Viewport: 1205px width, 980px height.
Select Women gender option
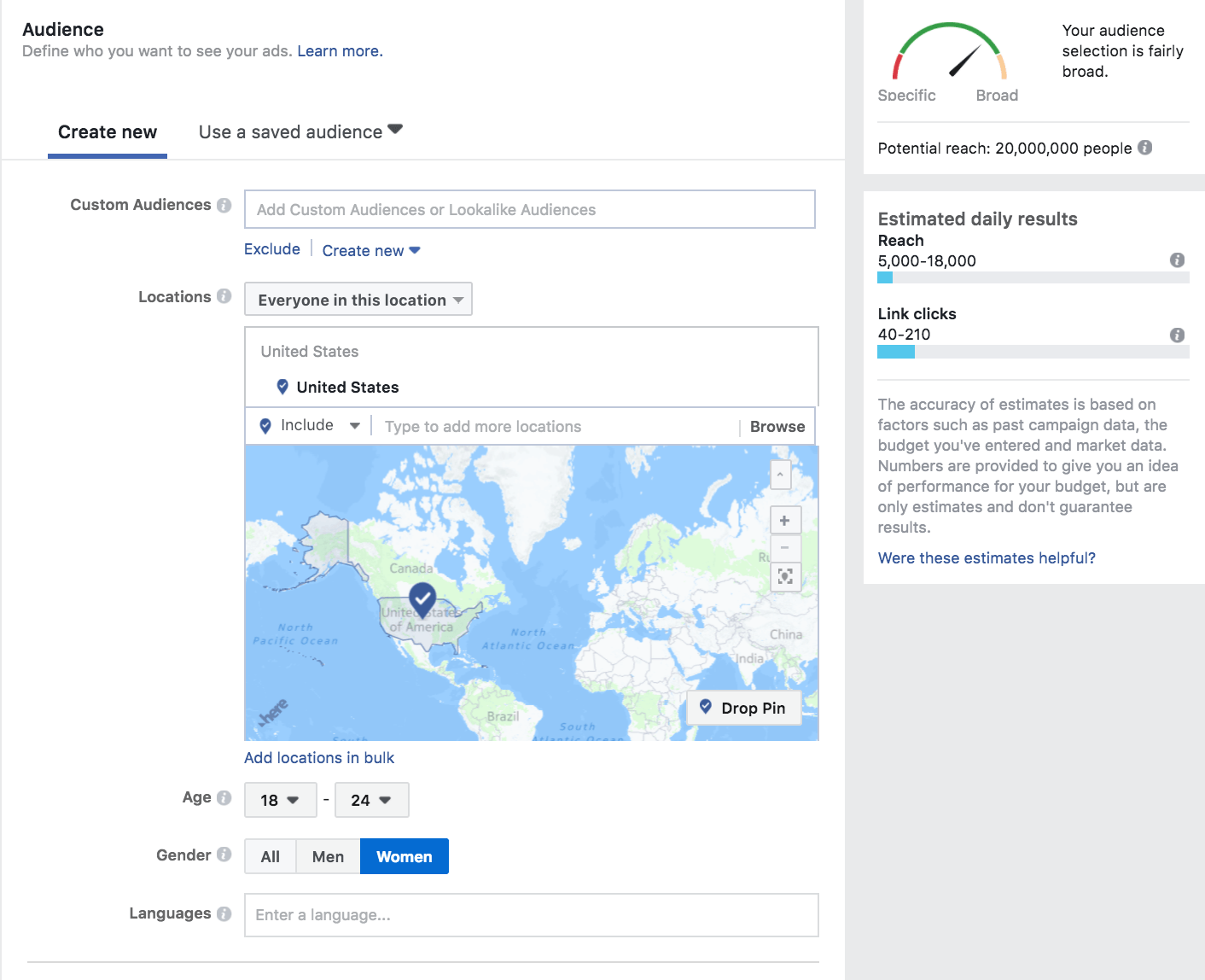pyautogui.click(x=404, y=856)
